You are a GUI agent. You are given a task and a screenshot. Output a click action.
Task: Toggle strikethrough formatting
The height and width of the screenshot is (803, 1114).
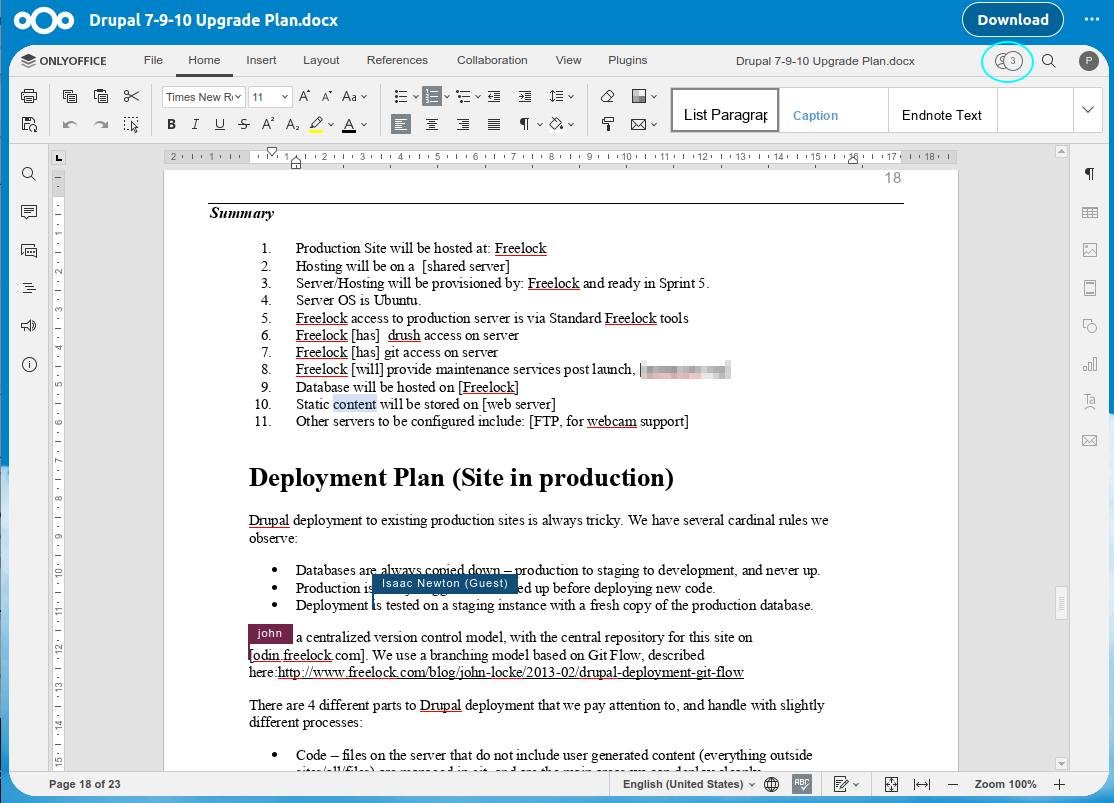(x=244, y=124)
